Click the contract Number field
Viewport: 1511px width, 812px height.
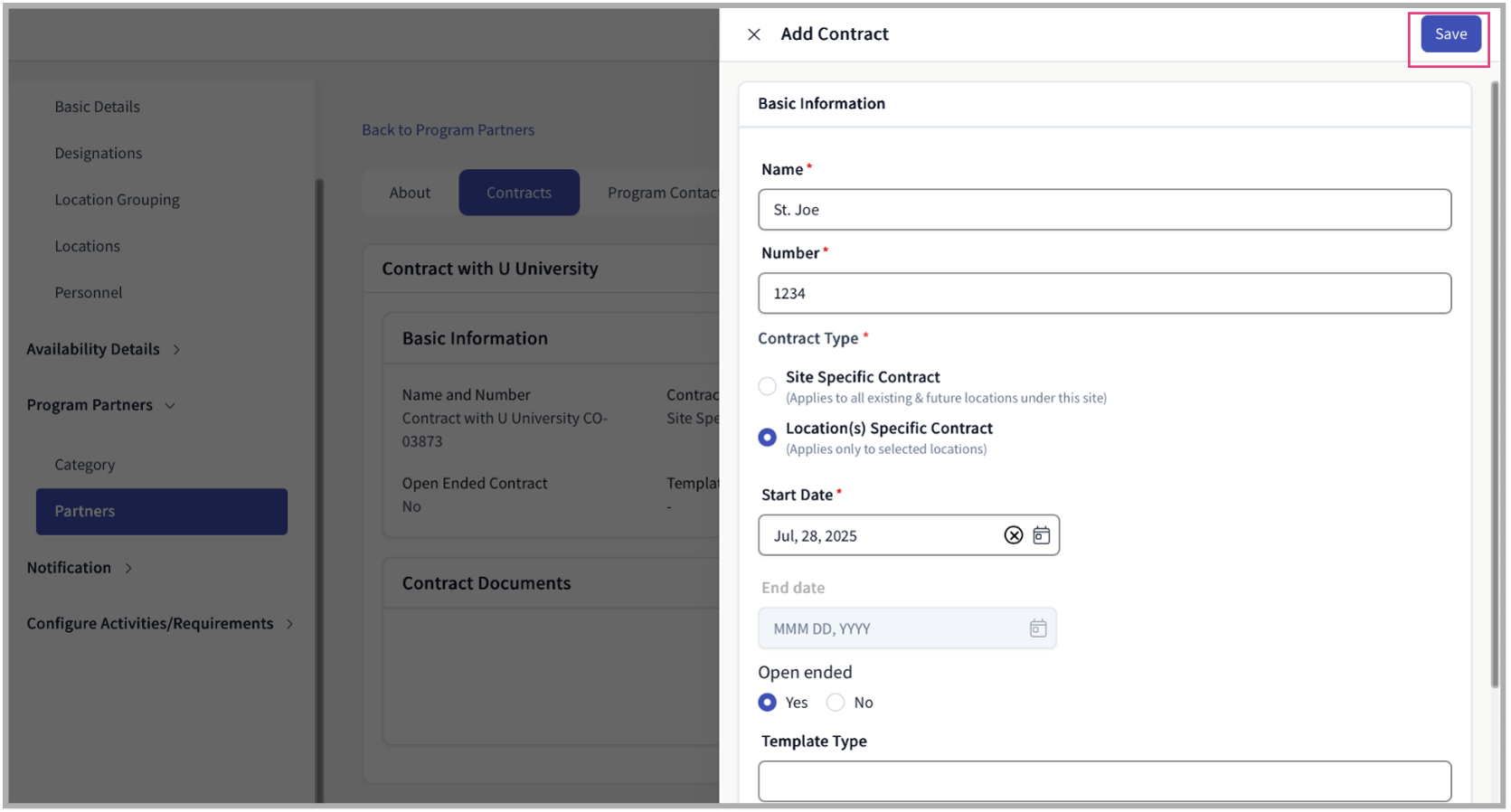(1104, 294)
